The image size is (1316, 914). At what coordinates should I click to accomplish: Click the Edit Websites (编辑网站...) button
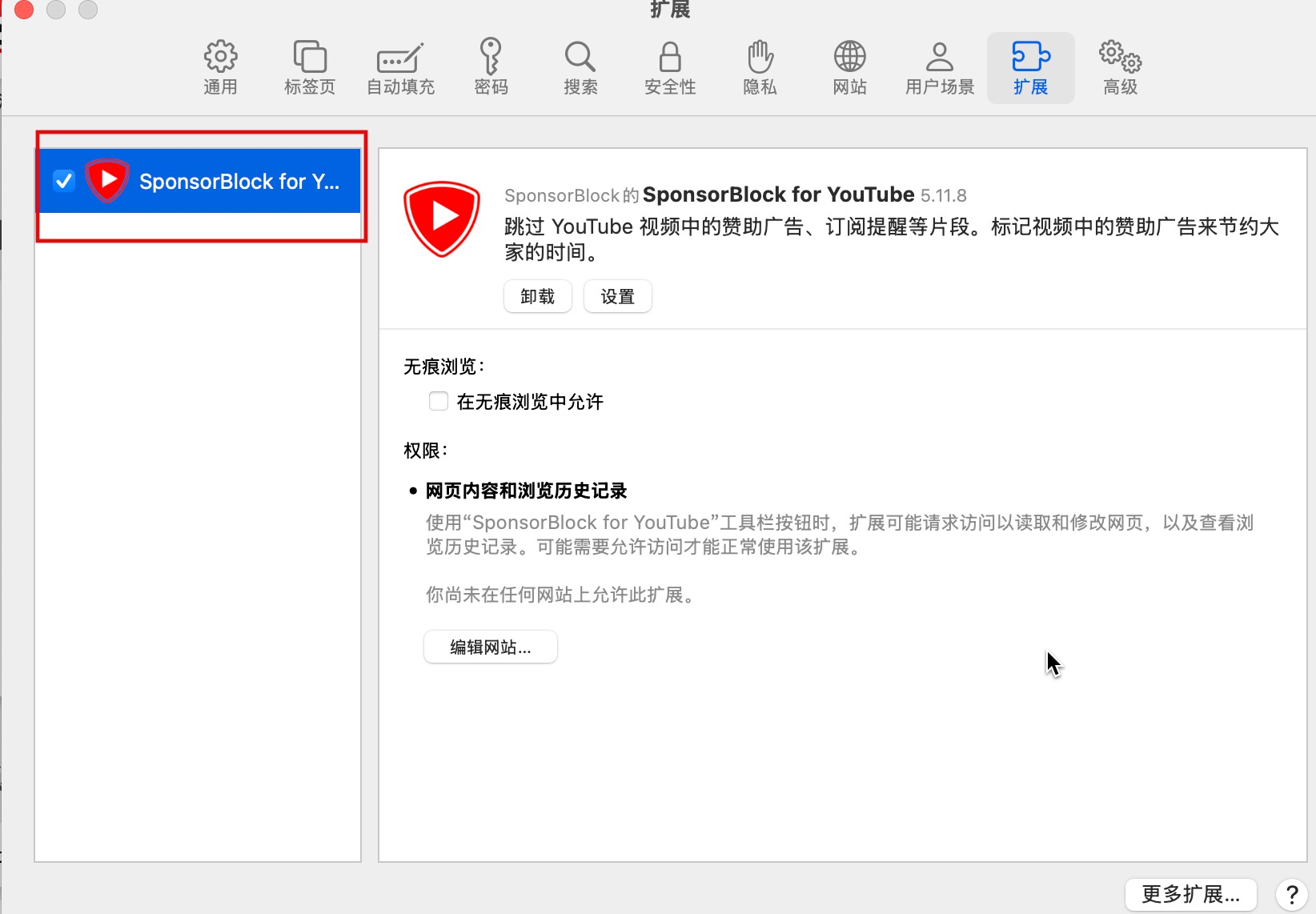click(x=490, y=647)
